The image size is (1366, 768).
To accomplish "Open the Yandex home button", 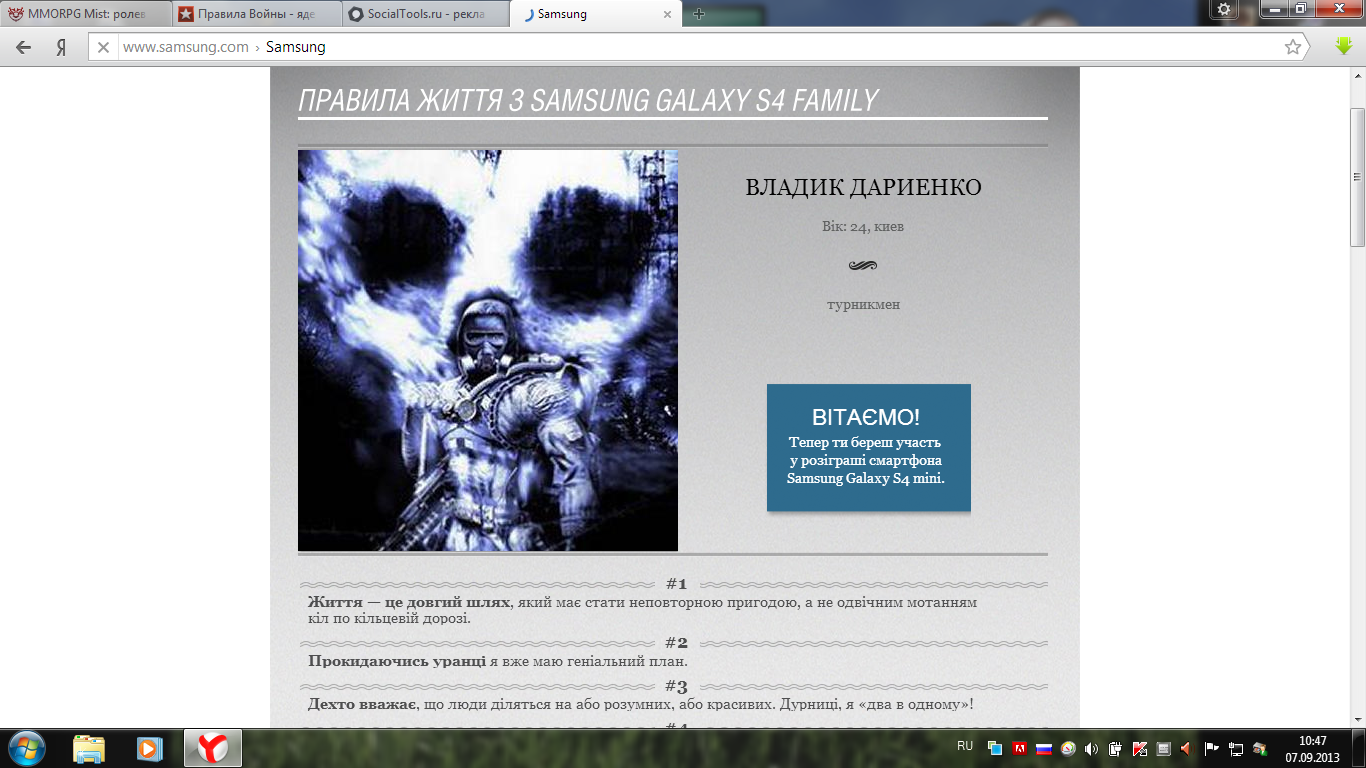I will click(x=62, y=47).
